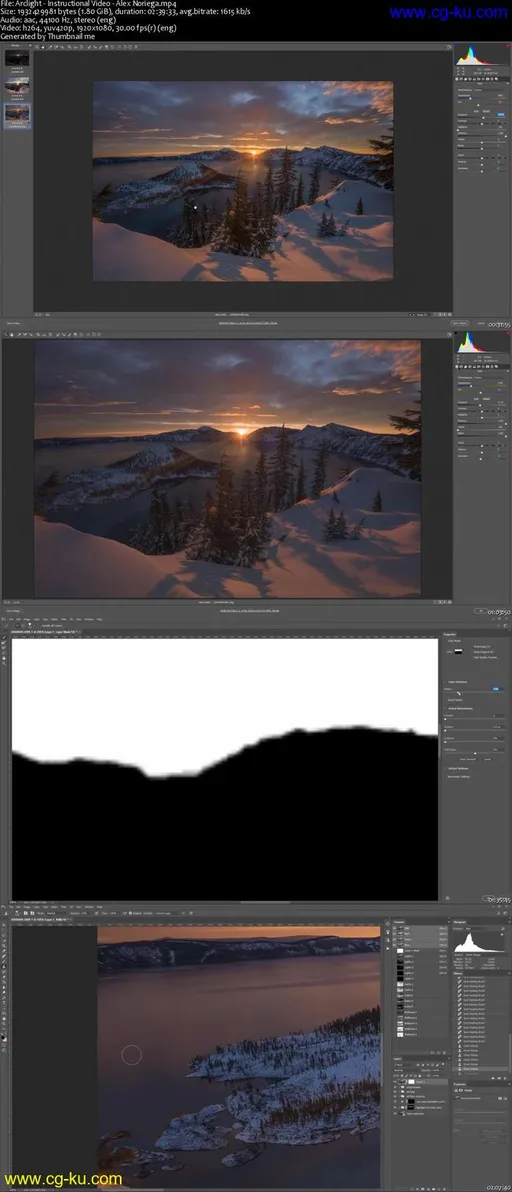This screenshot has width=512, height=1192.
Task: Pick the Zoom tool in top Camera Raw toolbar
Action: click(36, 46)
